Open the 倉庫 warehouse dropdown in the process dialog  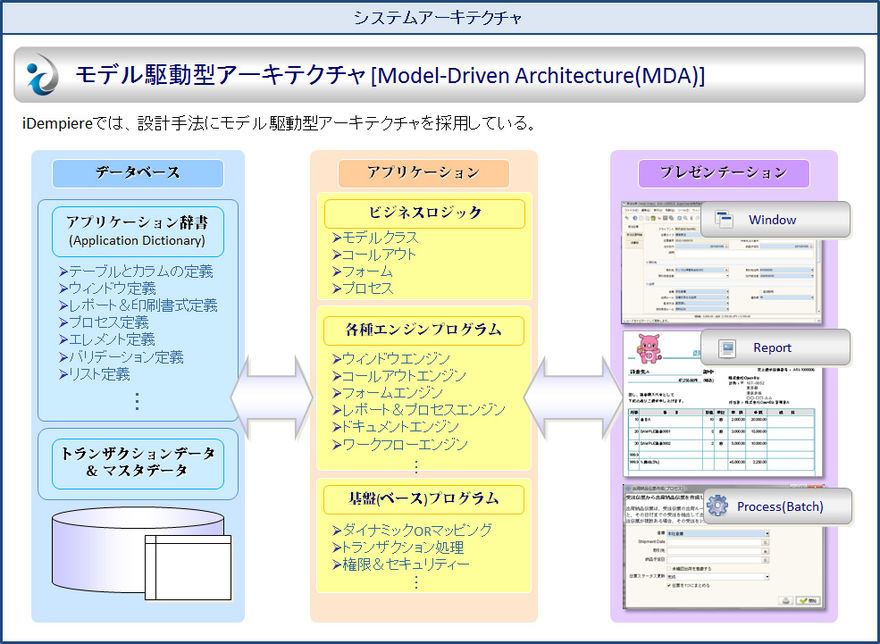[x=767, y=534]
